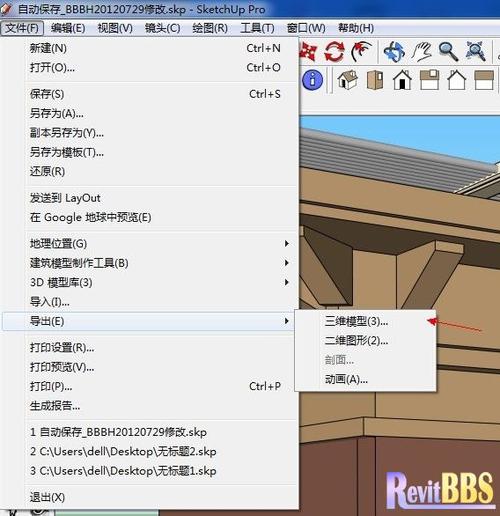Select 动画(A)... export option
Viewport: 500px width, 516px height.
[366, 379]
